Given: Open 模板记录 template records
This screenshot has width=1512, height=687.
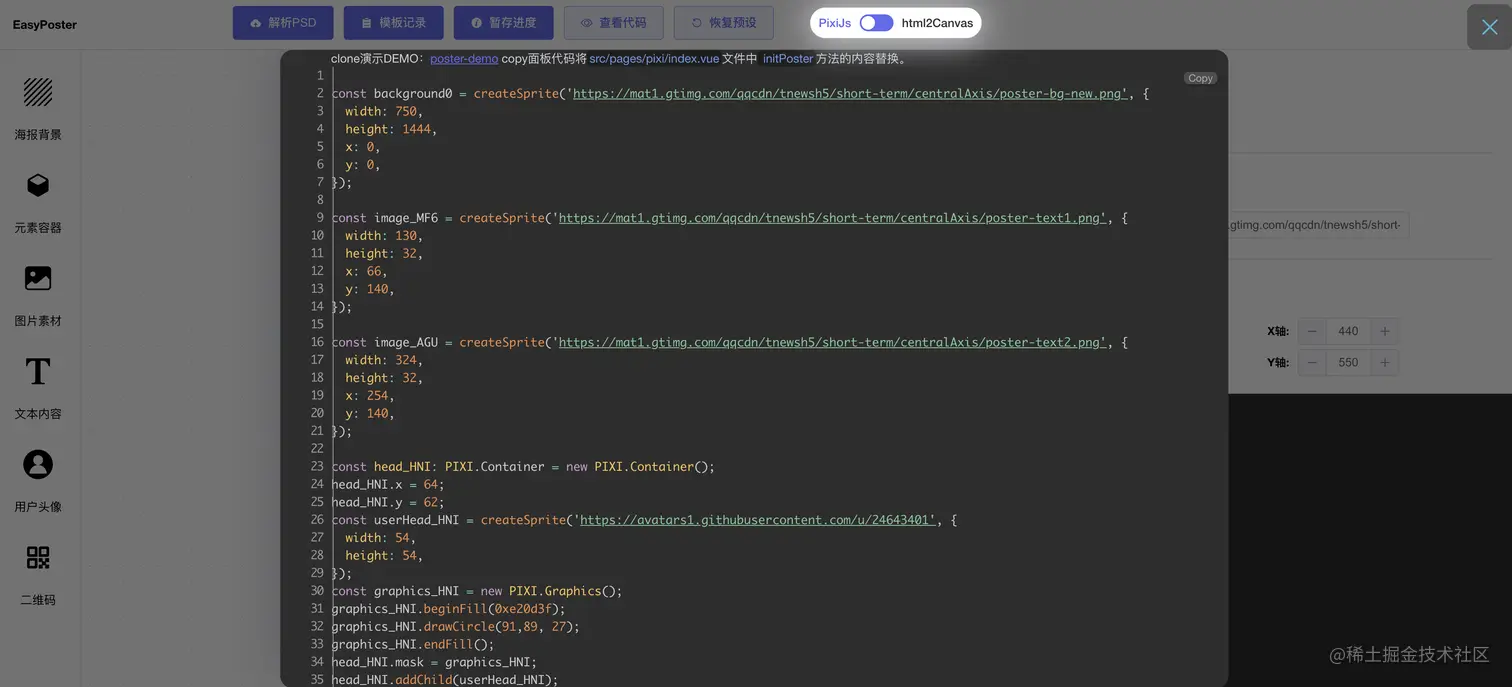Looking at the screenshot, I should pyautogui.click(x=393, y=23).
